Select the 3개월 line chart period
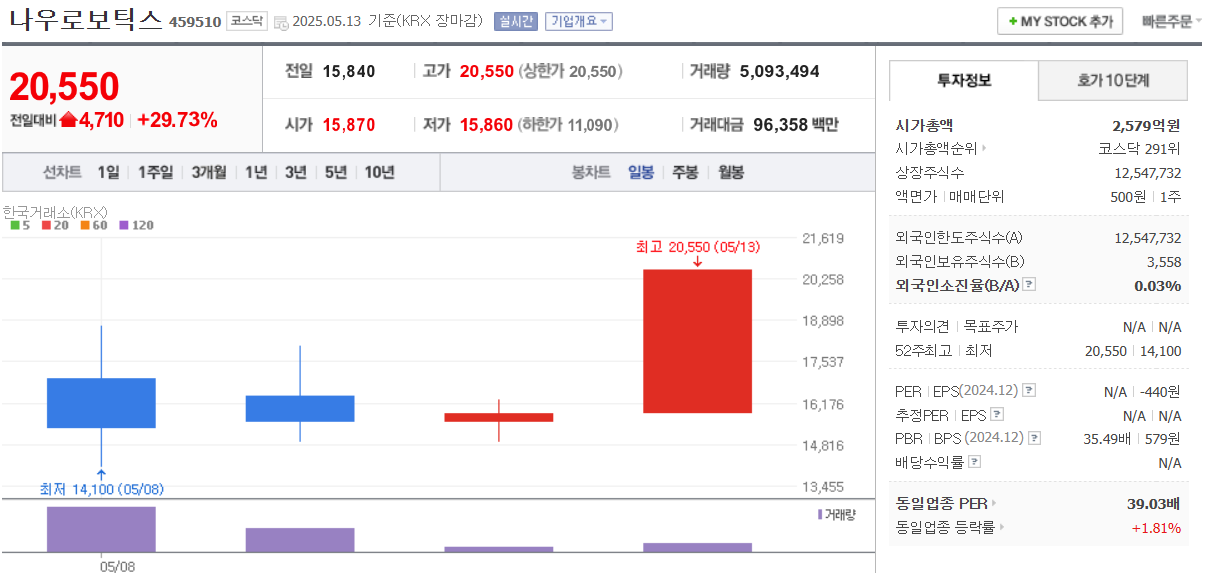 209,172
